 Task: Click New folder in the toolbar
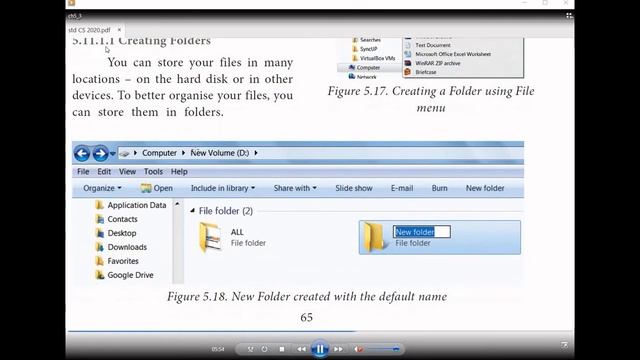click(x=485, y=188)
